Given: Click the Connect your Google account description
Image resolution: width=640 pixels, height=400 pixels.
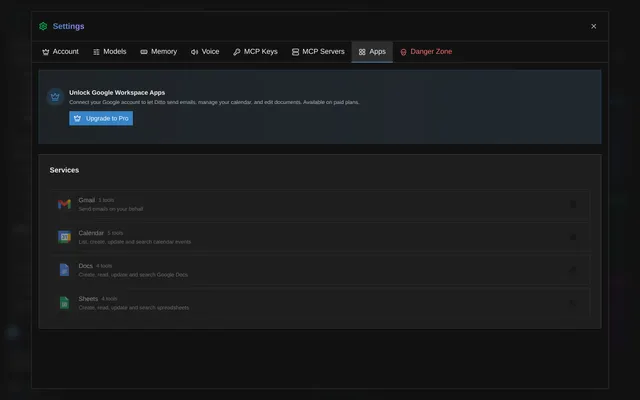Looking at the screenshot, I should [x=214, y=102].
